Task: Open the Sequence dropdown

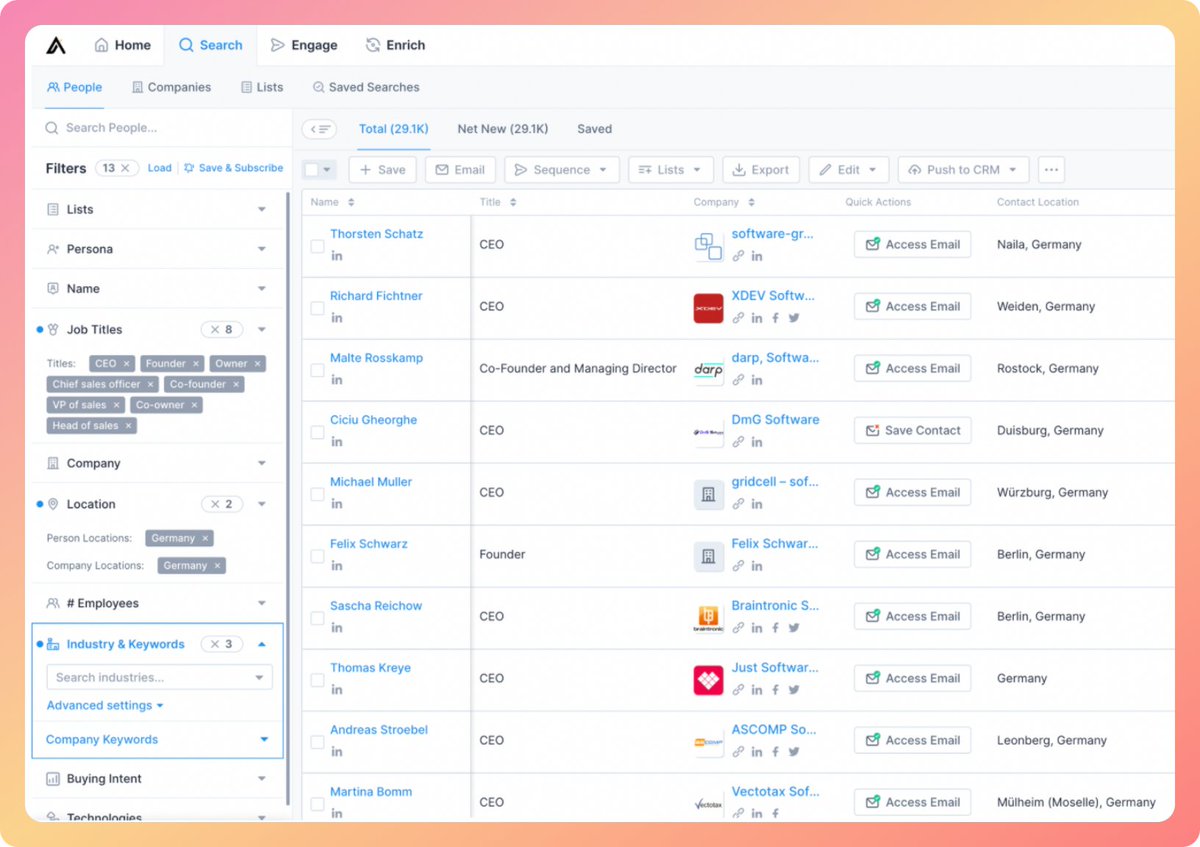Action: [562, 170]
